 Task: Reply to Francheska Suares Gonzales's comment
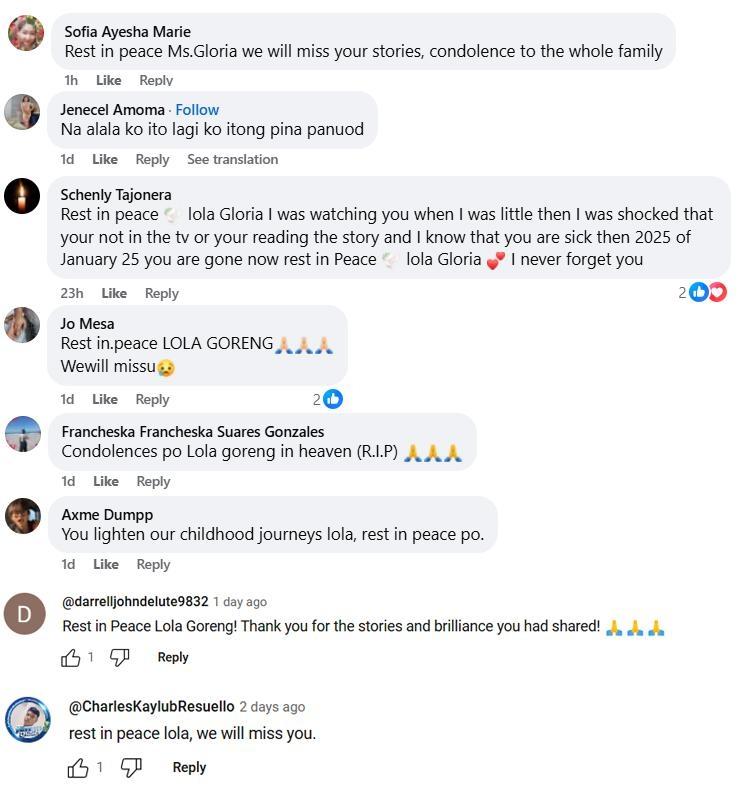[153, 481]
